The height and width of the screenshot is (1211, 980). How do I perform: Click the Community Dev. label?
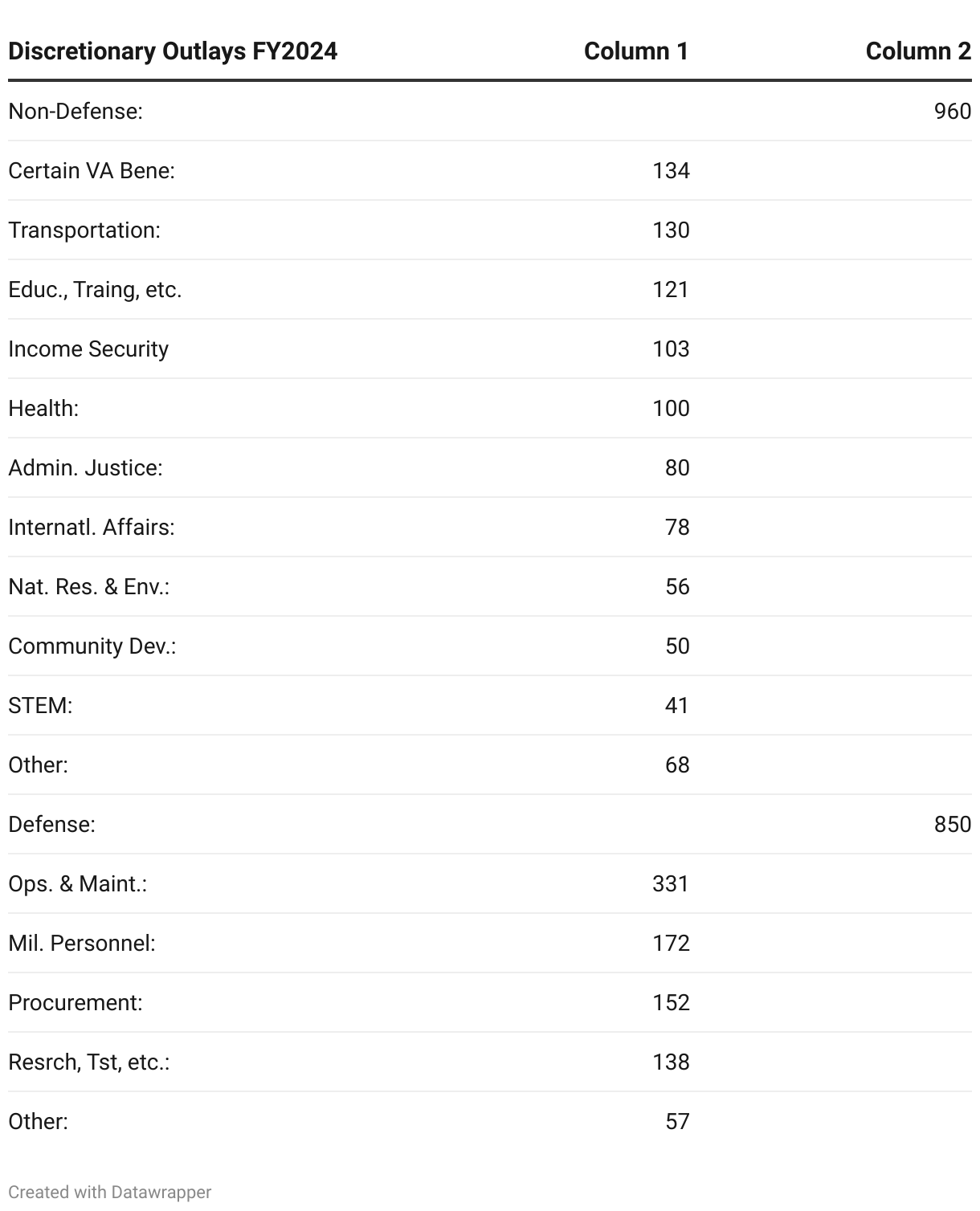click(92, 646)
